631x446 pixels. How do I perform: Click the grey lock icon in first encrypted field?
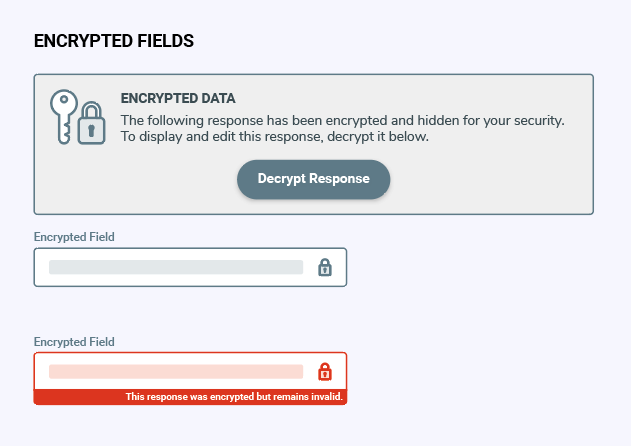coord(325,267)
